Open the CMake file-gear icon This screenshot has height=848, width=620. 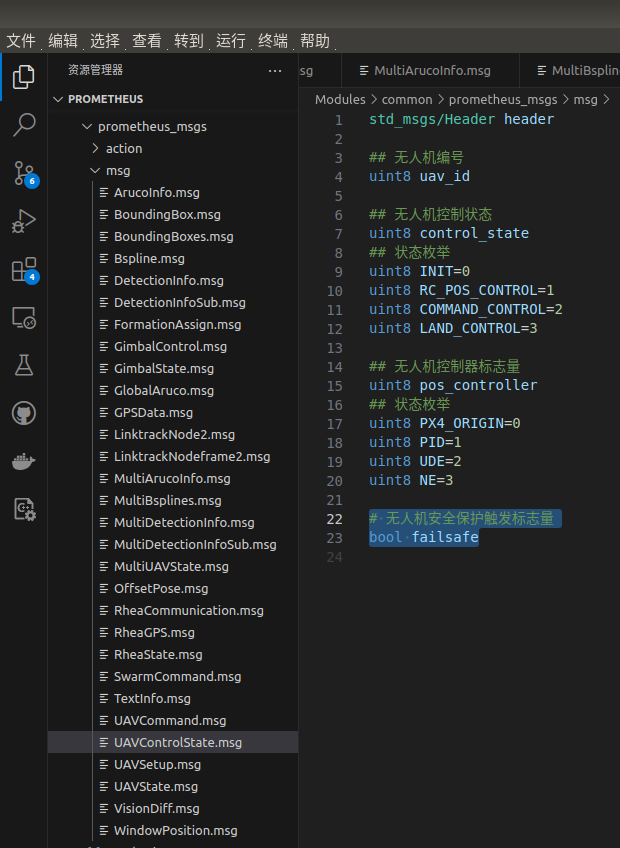click(x=24, y=509)
